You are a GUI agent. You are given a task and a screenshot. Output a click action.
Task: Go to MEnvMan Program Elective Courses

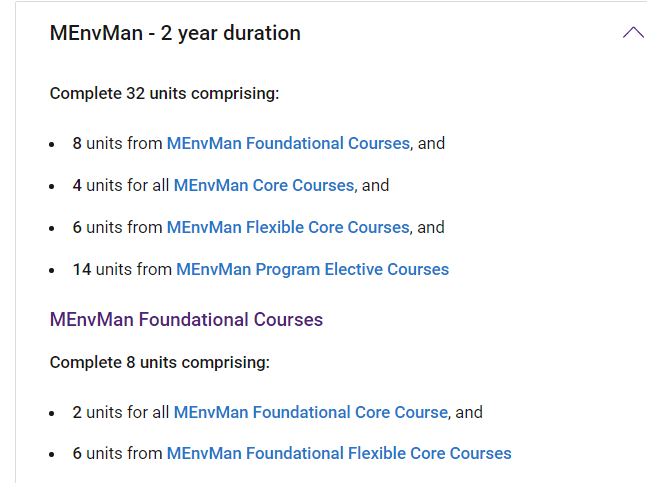(312, 269)
